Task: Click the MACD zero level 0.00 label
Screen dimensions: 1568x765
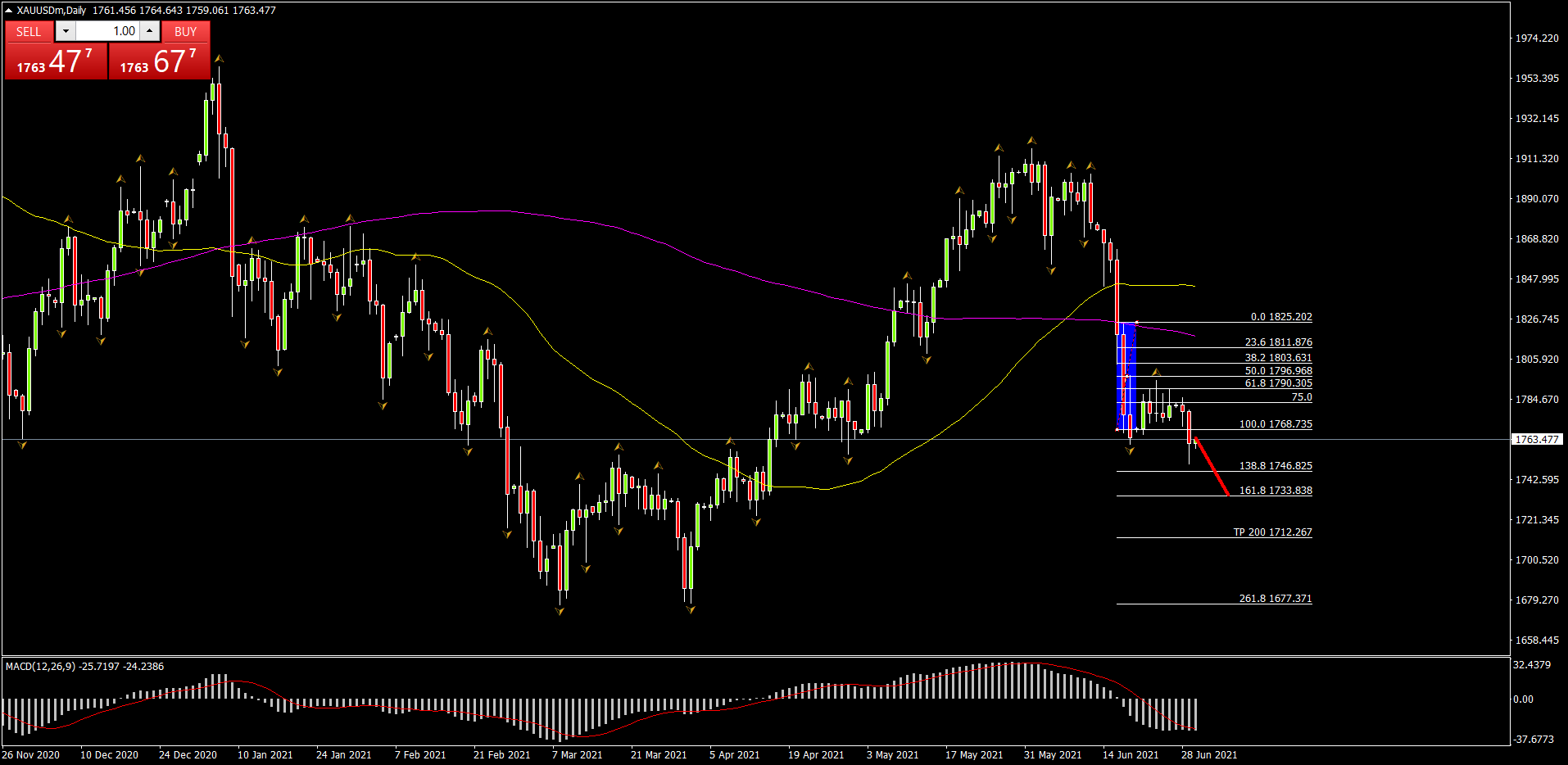Action: [x=1523, y=699]
